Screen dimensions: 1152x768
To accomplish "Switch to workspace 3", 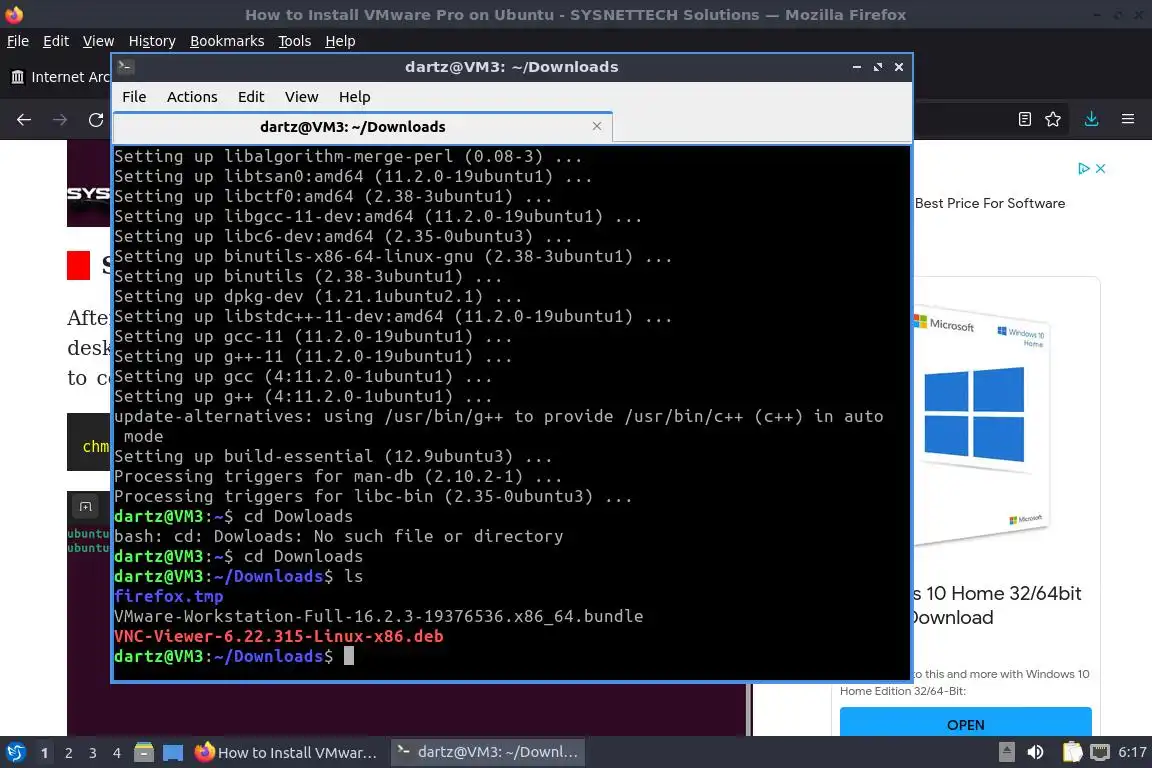I will click(x=93, y=753).
